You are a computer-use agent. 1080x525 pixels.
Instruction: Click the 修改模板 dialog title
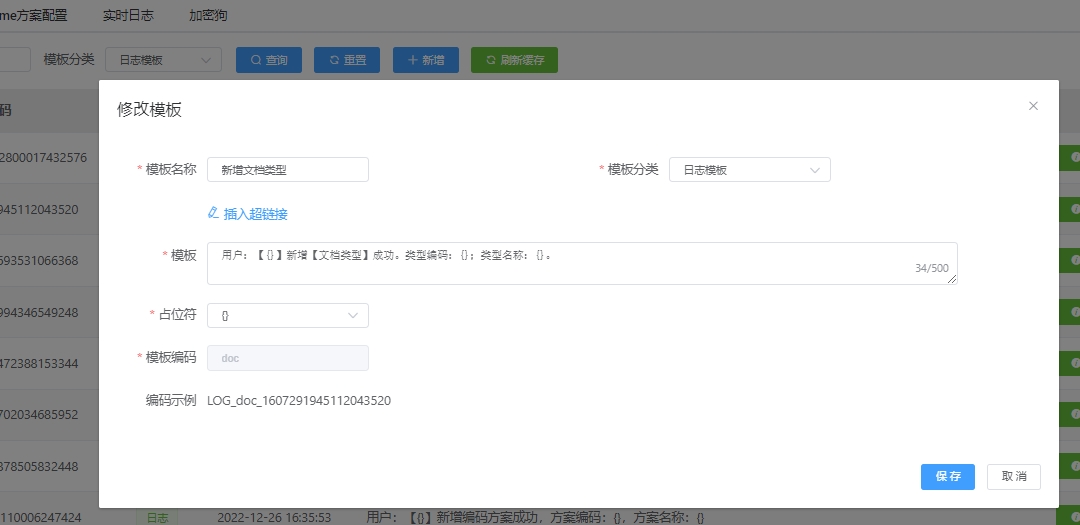pyautogui.click(x=149, y=110)
